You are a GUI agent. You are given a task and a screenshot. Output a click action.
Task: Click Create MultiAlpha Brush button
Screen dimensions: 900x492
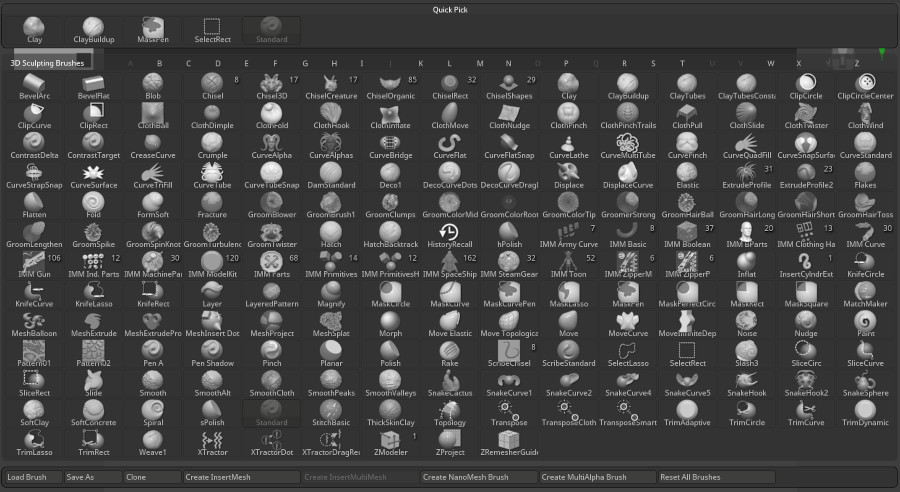[598, 477]
